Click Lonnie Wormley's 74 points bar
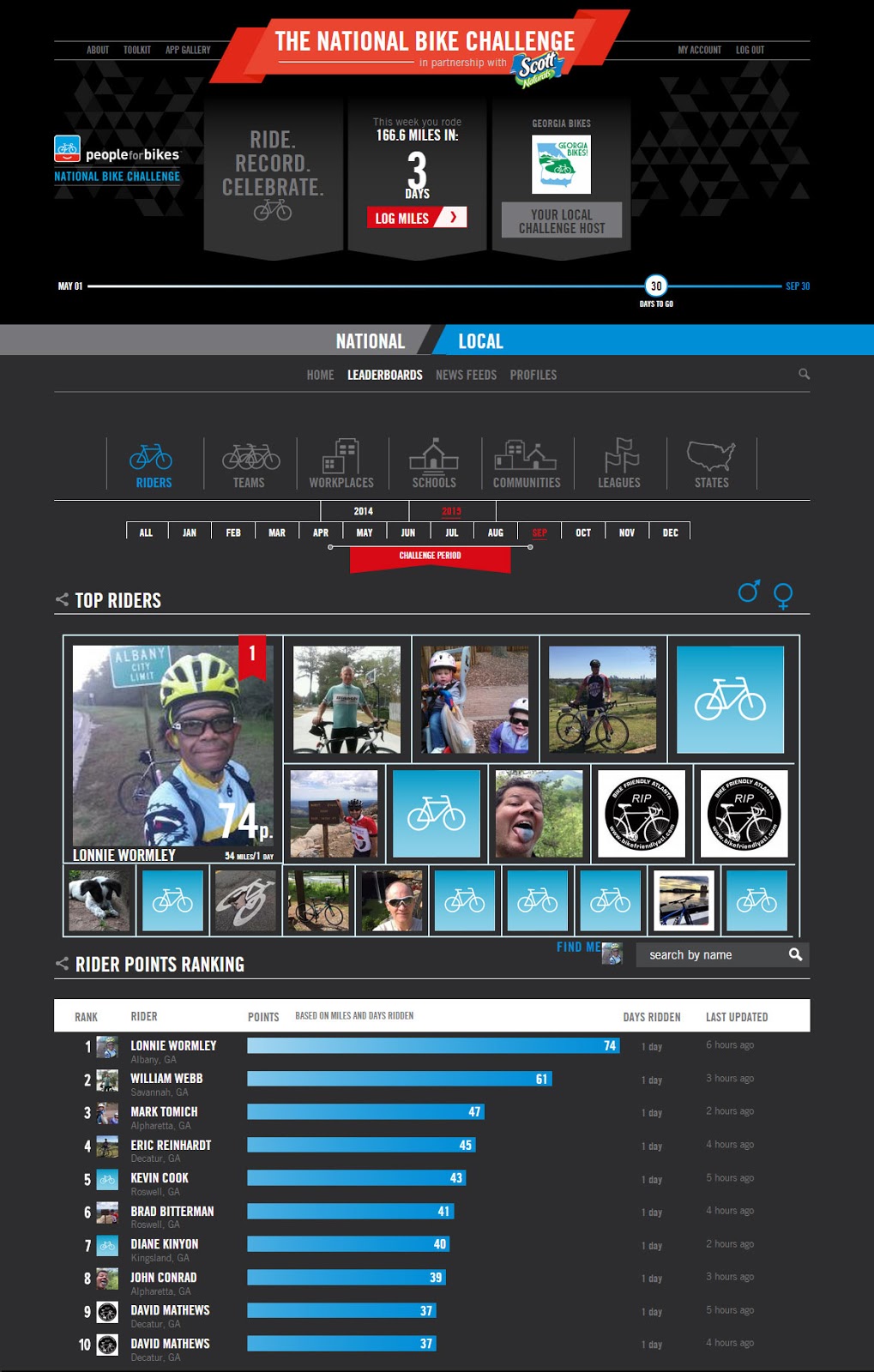Image resolution: width=874 pixels, height=1372 pixels. (433, 1045)
